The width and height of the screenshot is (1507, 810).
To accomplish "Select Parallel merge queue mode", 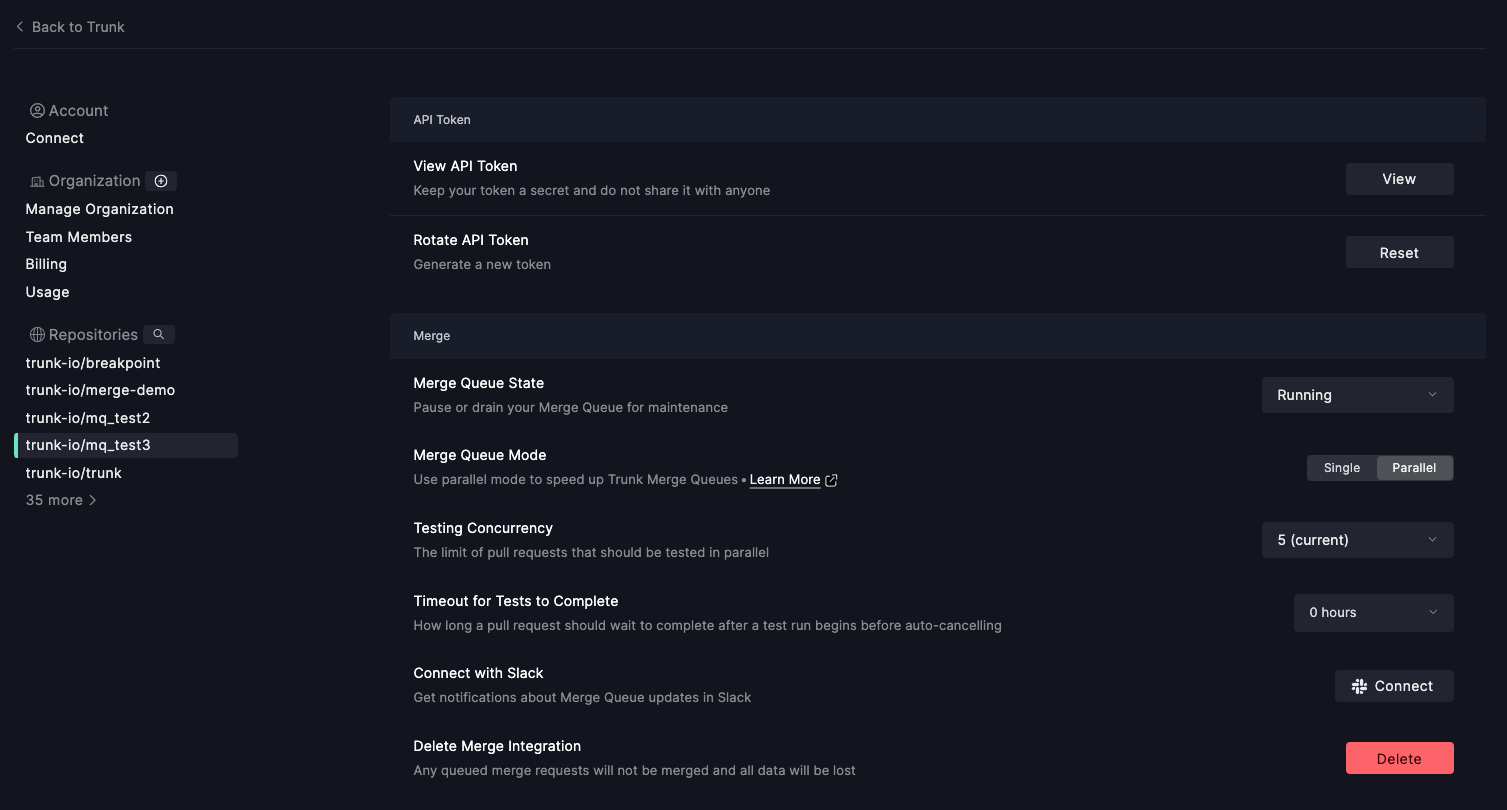I will [1414, 468].
